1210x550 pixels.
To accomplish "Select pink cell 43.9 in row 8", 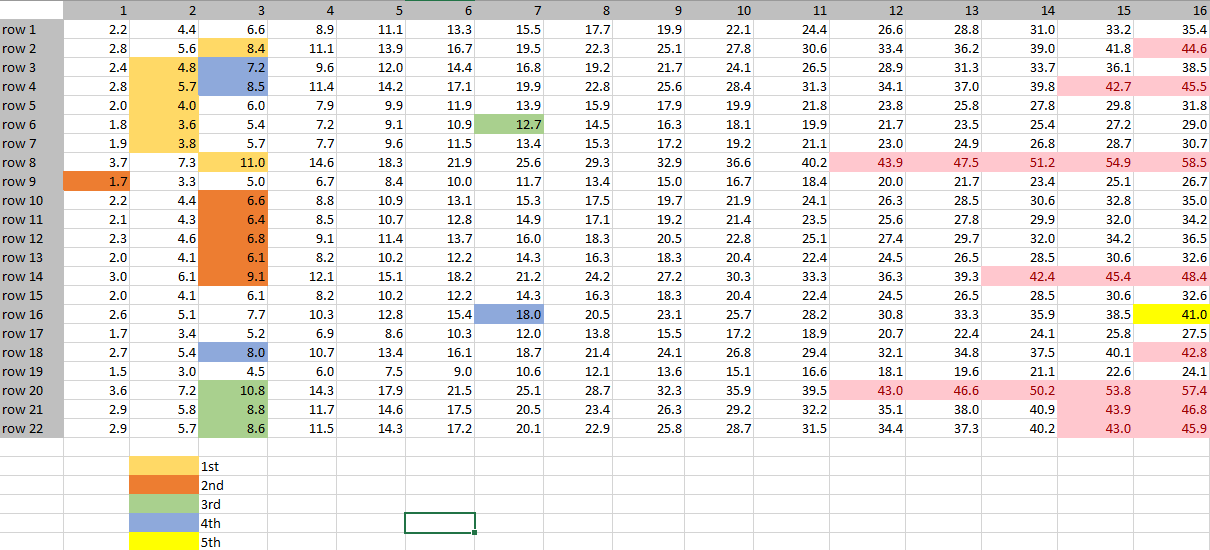I will click(867, 162).
